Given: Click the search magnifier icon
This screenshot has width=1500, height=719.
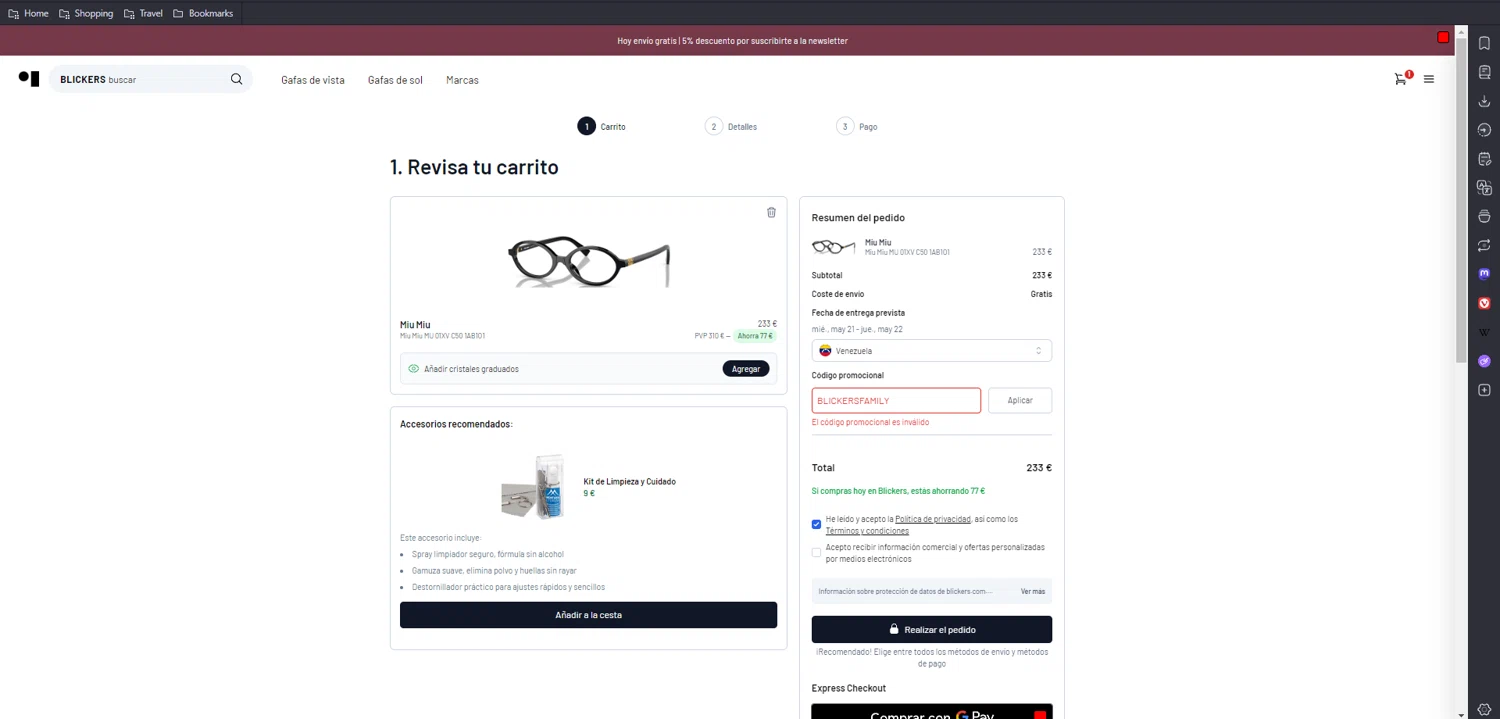Looking at the screenshot, I should pyautogui.click(x=237, y=79).
